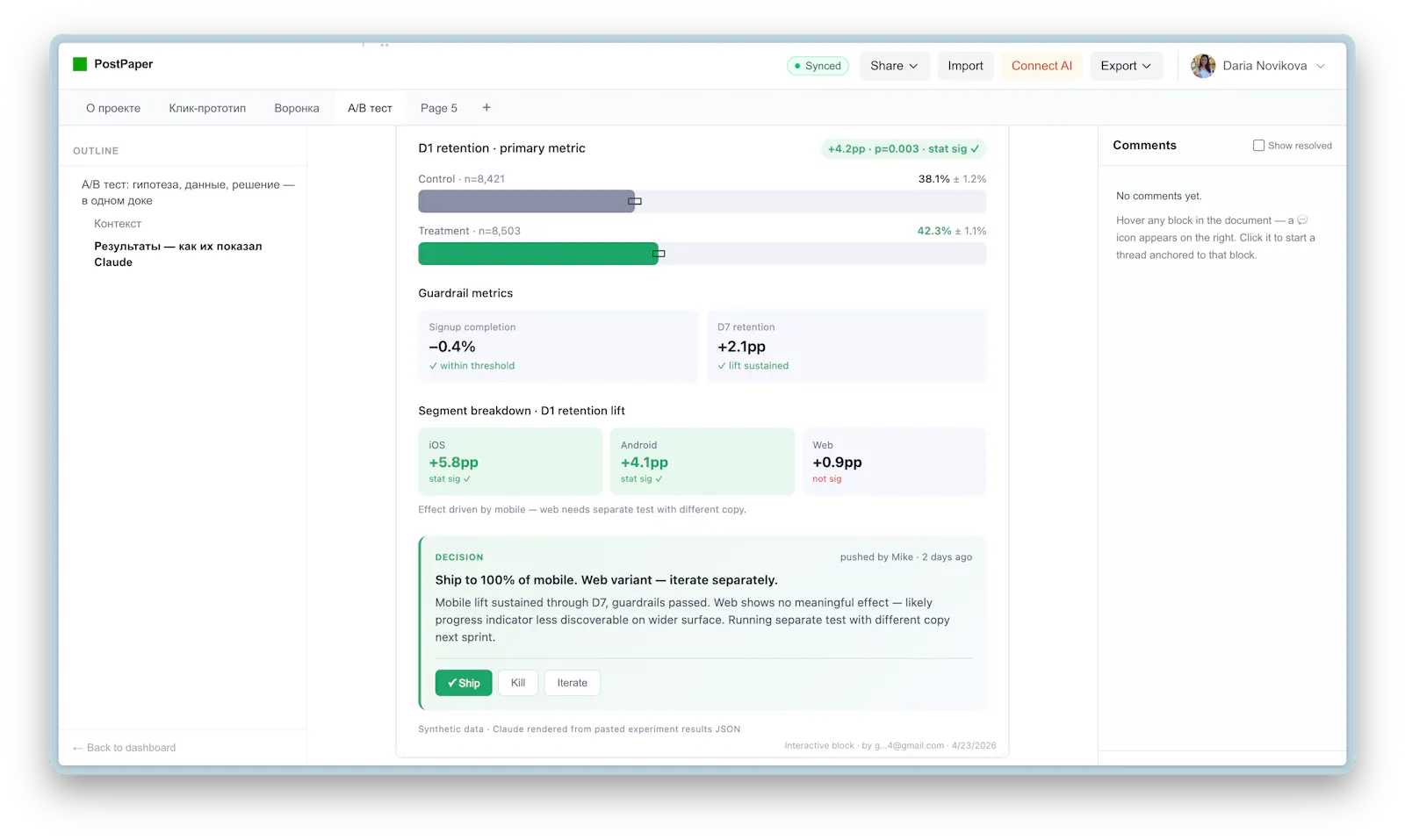This screenshot has width=1405, height=840.
Task: Open the Воронка tab
Action: coord(297,108)
